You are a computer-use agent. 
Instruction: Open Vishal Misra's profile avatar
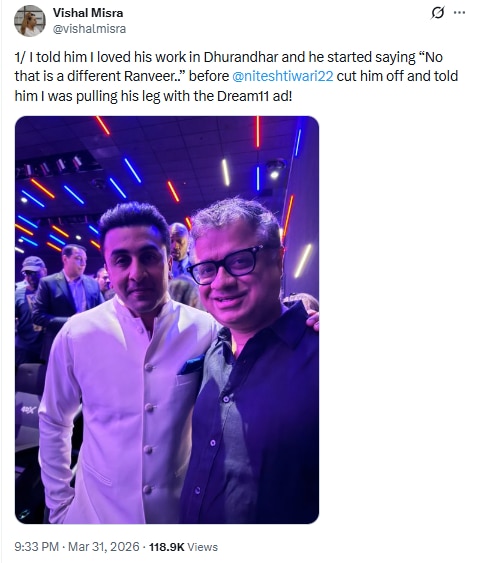pos(30,21)
